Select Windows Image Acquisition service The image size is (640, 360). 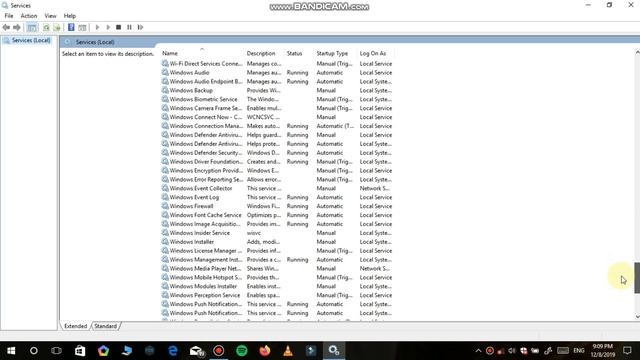[277, 224]
